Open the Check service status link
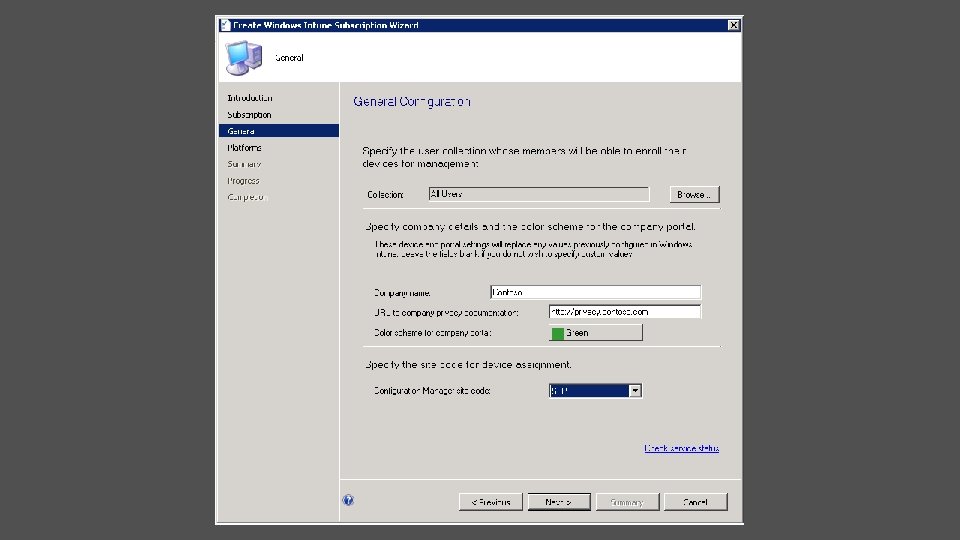960x540 pixels. pyautogui.click(x=681, y=448)
